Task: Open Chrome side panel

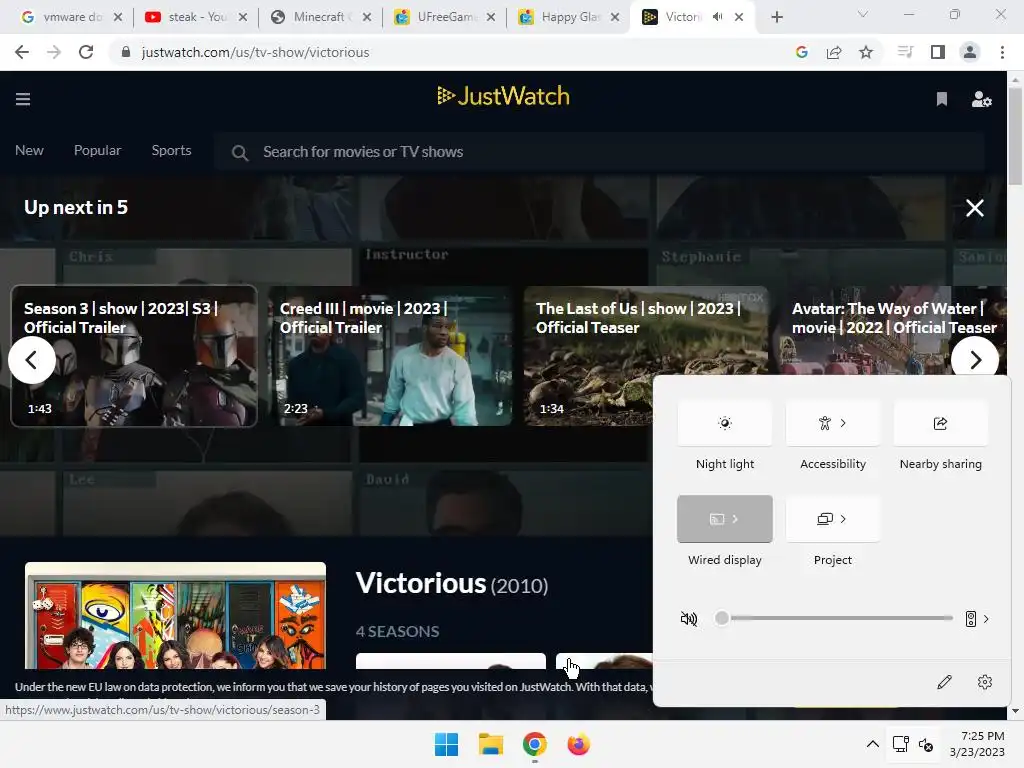Action: pos(938,52)
